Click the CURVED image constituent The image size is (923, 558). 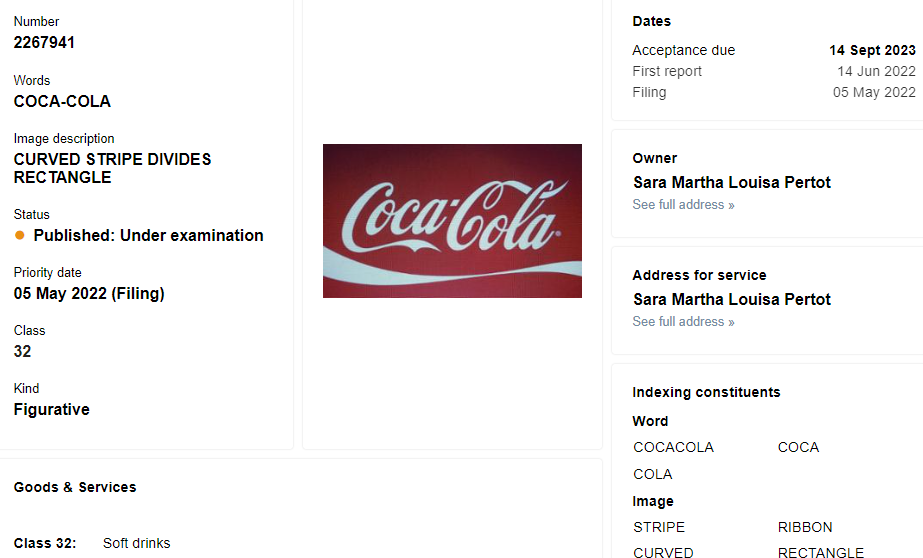(663, 553)
